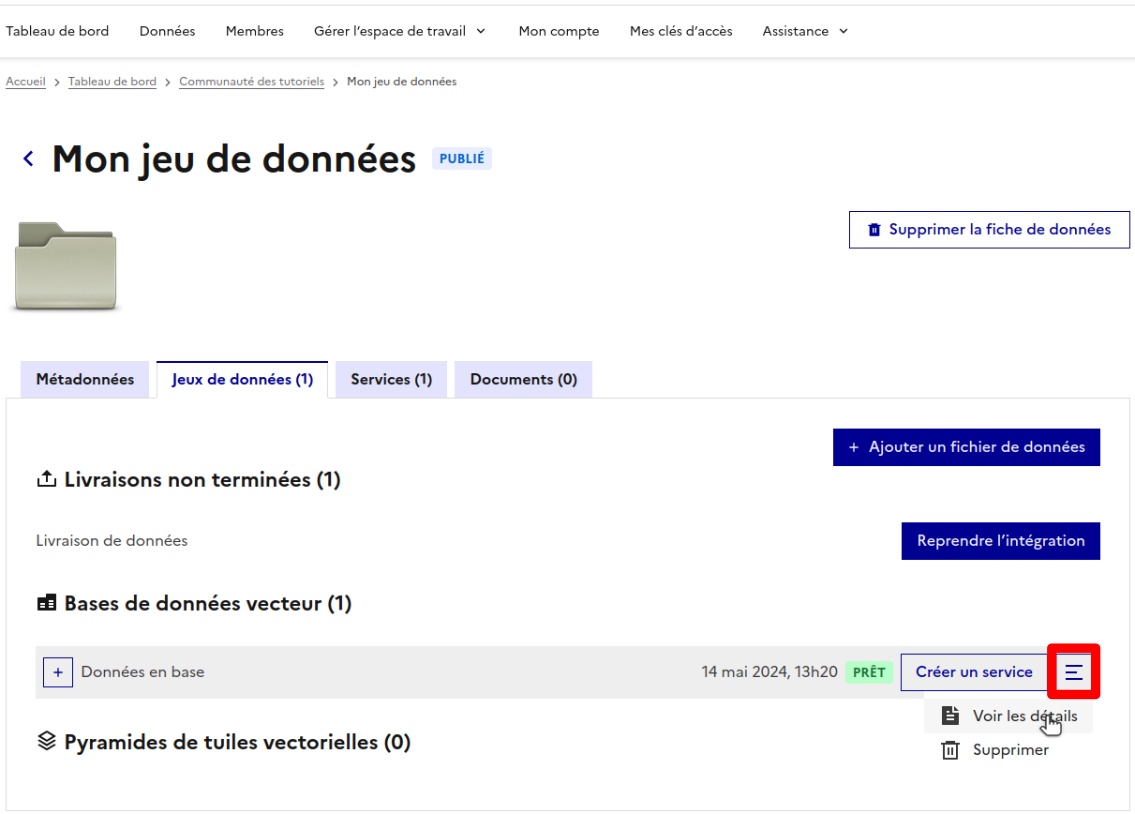The height and width of the screenshot is (814, 1135).
Task: Switch to the Services (1) tab
Action: [390, 379]
